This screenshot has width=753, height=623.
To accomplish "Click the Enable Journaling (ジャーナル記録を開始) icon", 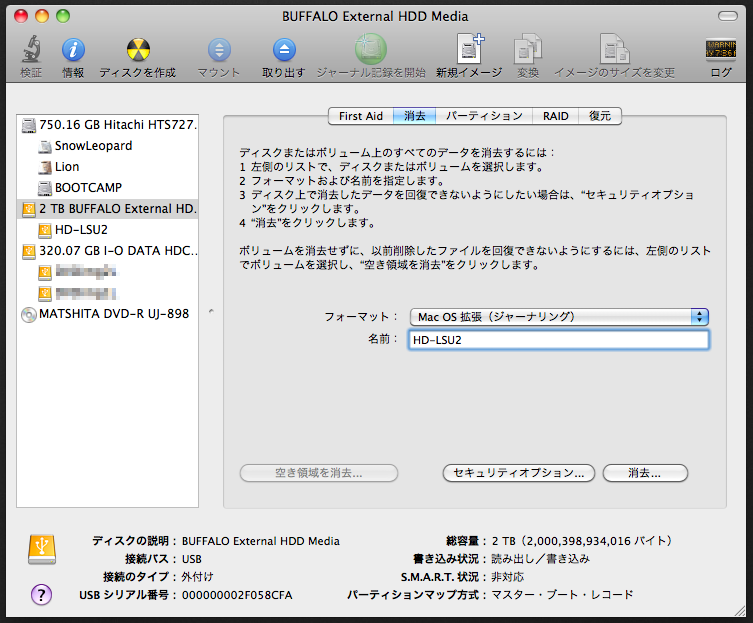I will point(371,49).
